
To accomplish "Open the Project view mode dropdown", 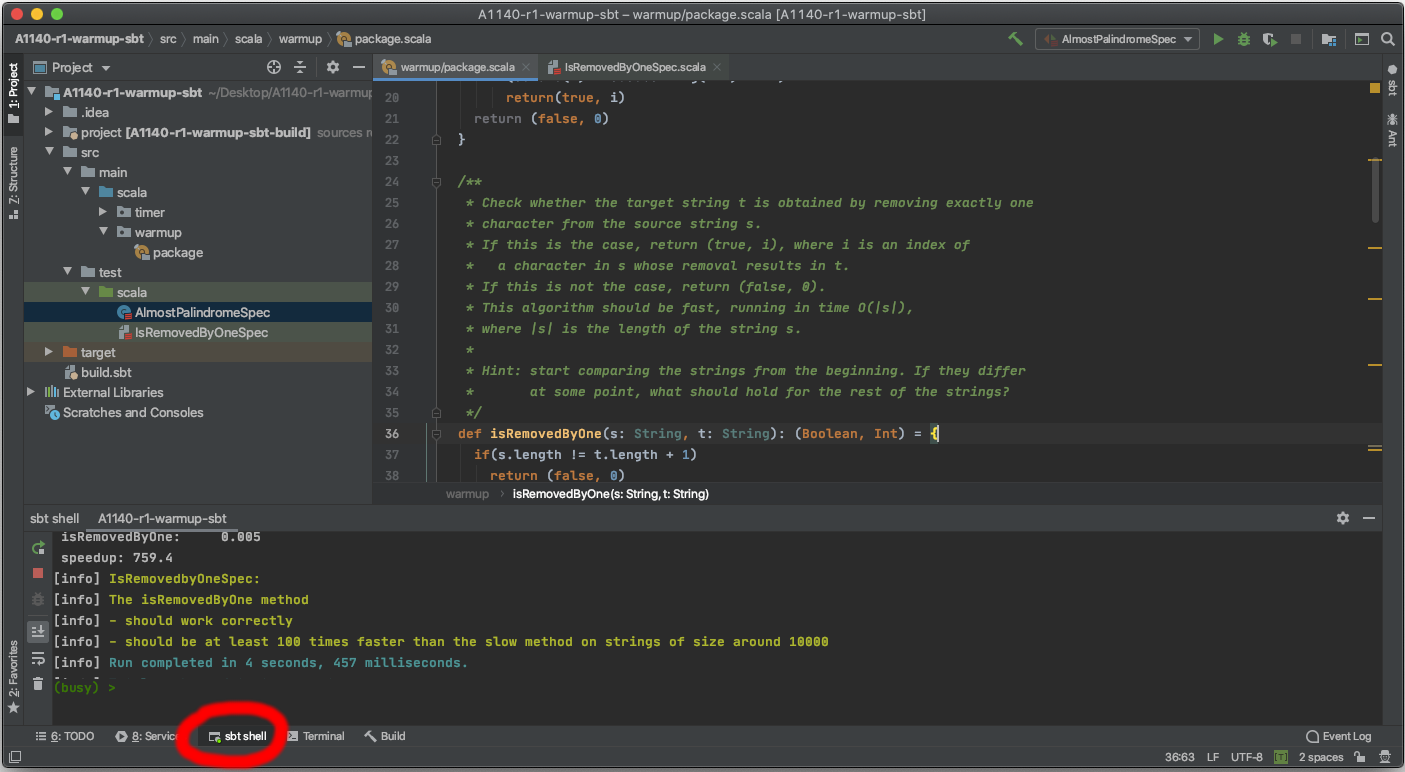I will (x=106, y=68).
